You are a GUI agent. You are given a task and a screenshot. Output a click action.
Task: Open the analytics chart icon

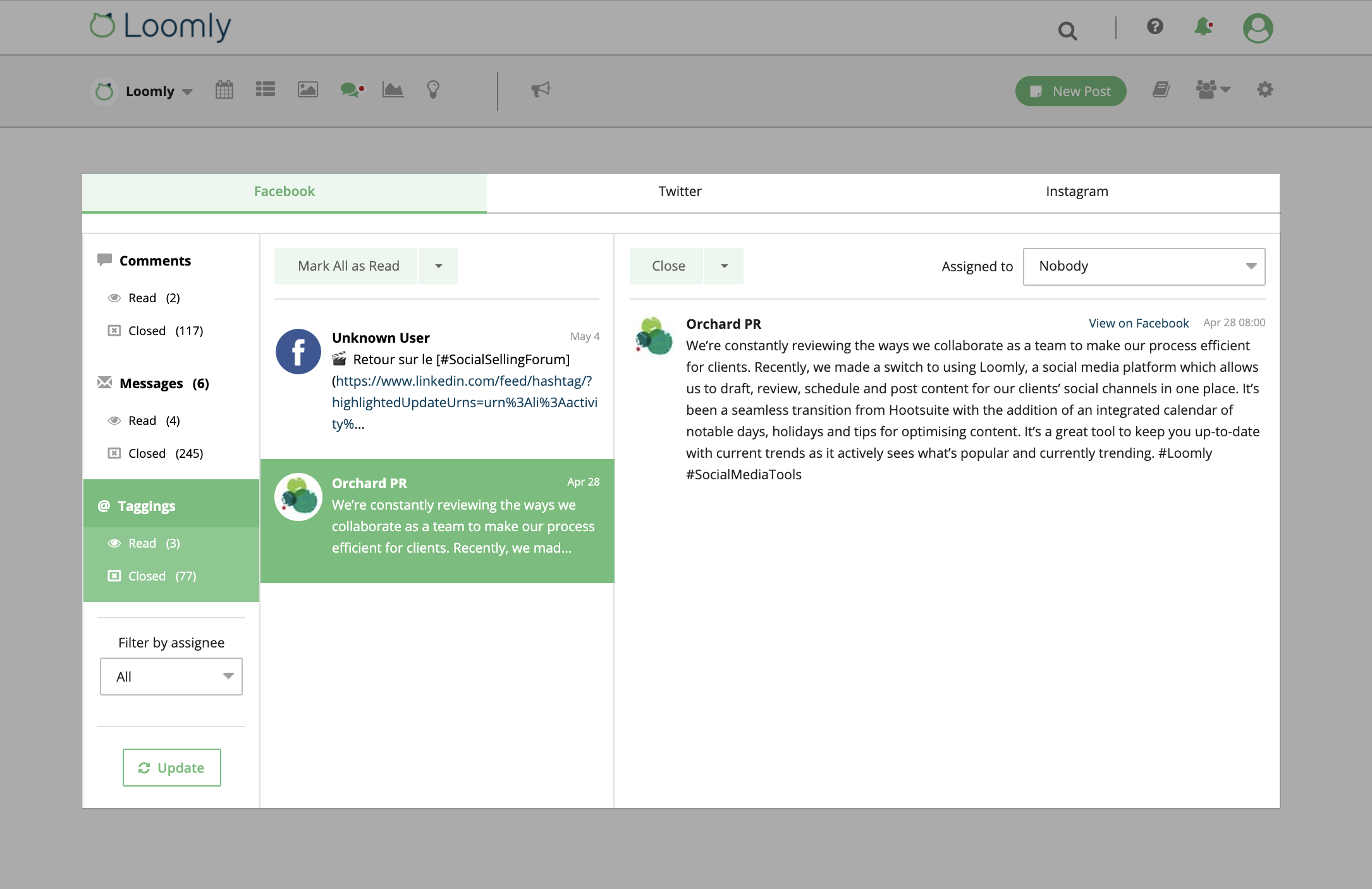point(393,89)
